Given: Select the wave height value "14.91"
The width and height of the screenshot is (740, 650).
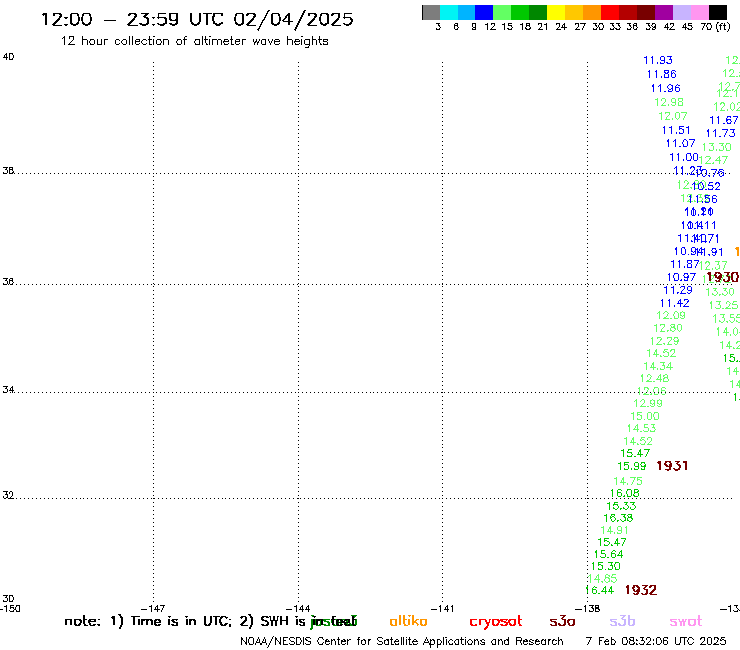Looking at the screenshot, I should [614, 531].
